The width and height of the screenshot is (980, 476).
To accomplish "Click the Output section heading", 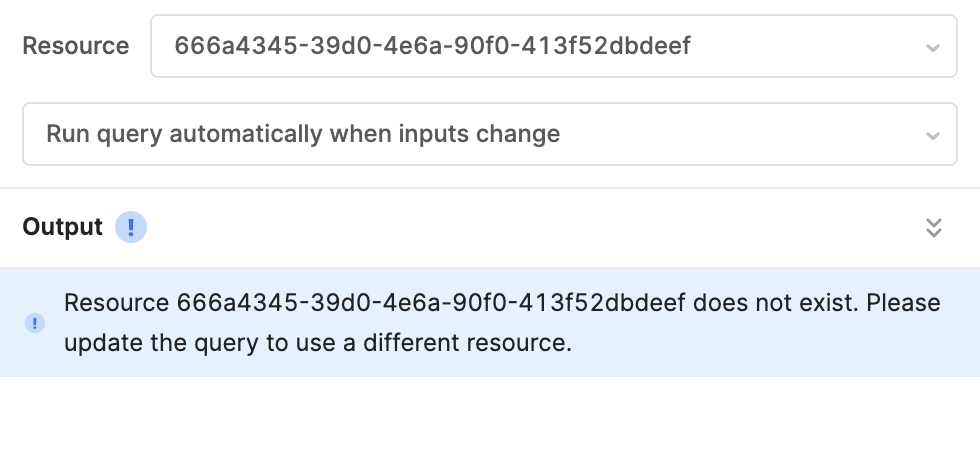I will point(62,227).
